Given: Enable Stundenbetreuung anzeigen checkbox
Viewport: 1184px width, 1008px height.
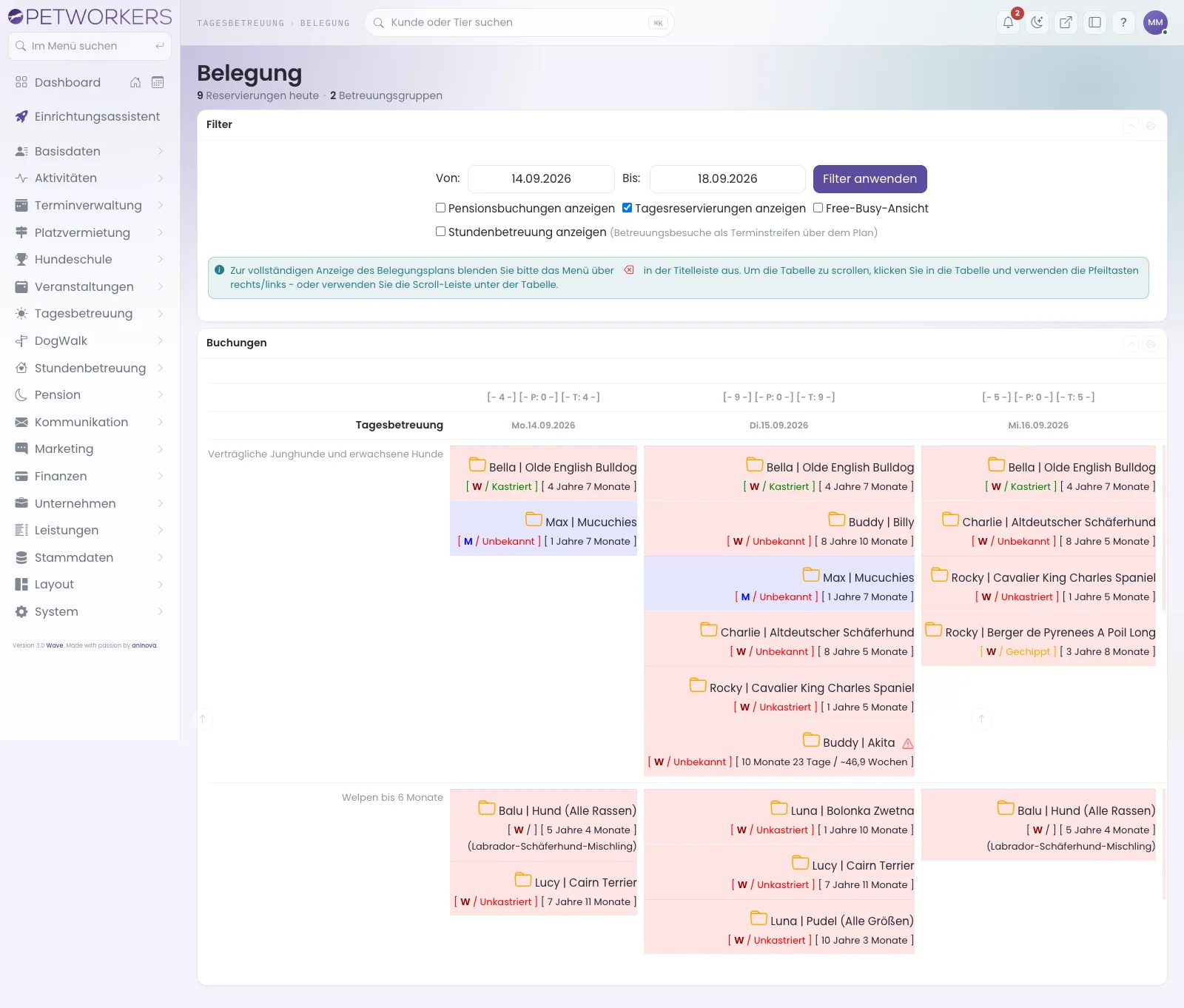Looking at the screenshot, I should [440, 232].
